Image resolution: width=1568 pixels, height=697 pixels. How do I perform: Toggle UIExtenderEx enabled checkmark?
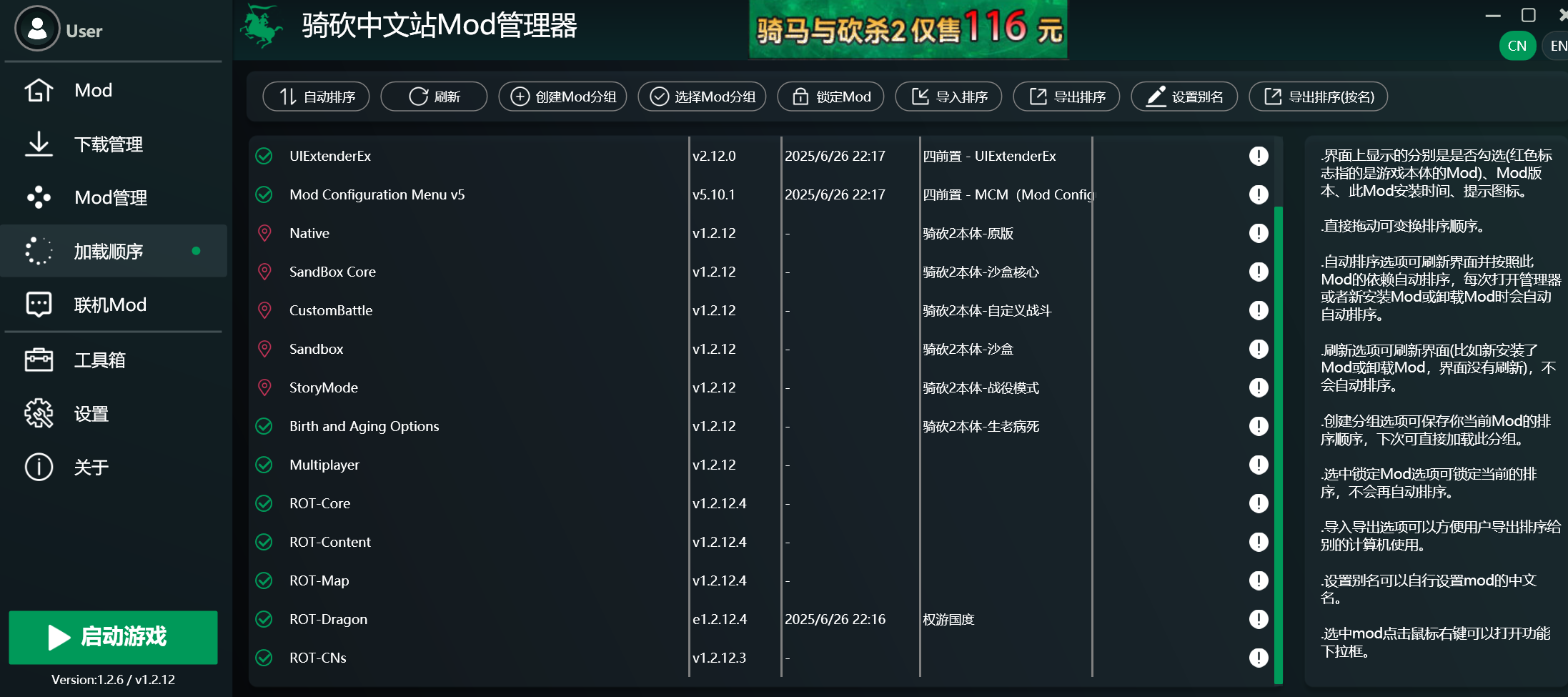(x=264, y=156)
